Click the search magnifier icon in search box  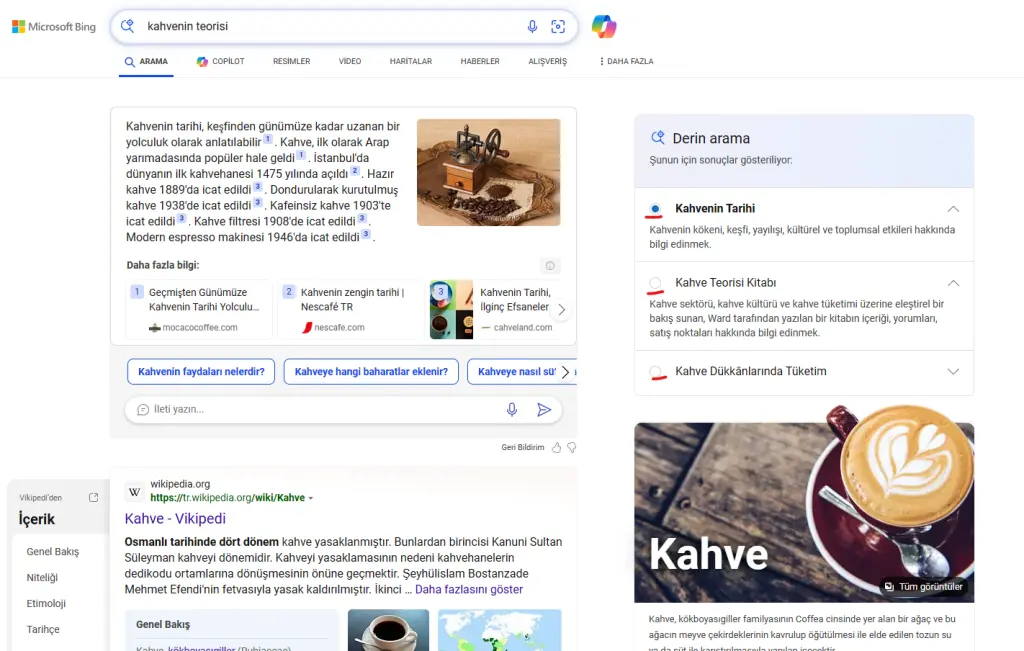(x=127, y=26)
